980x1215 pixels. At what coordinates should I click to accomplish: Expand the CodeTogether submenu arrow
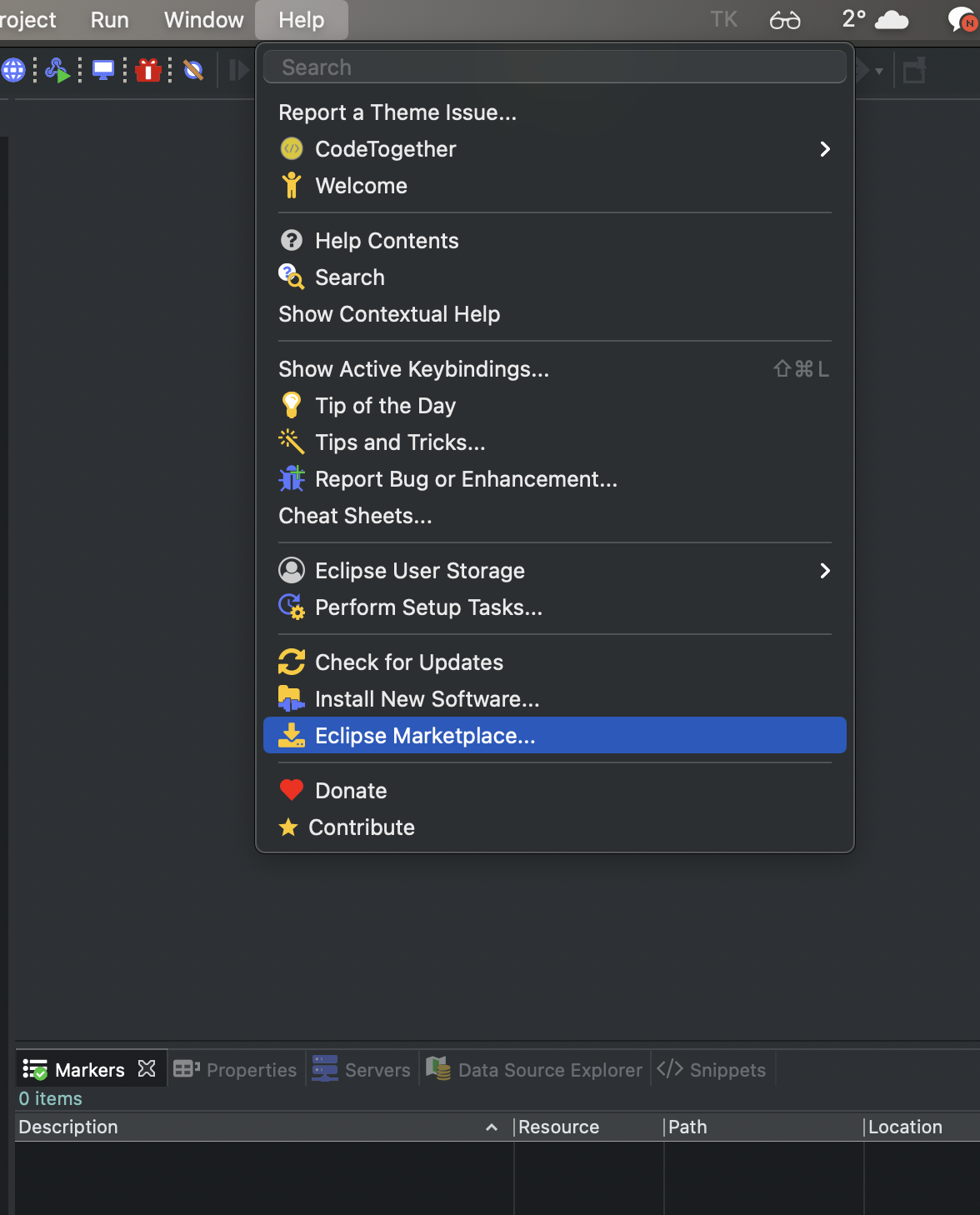[825, 149]
